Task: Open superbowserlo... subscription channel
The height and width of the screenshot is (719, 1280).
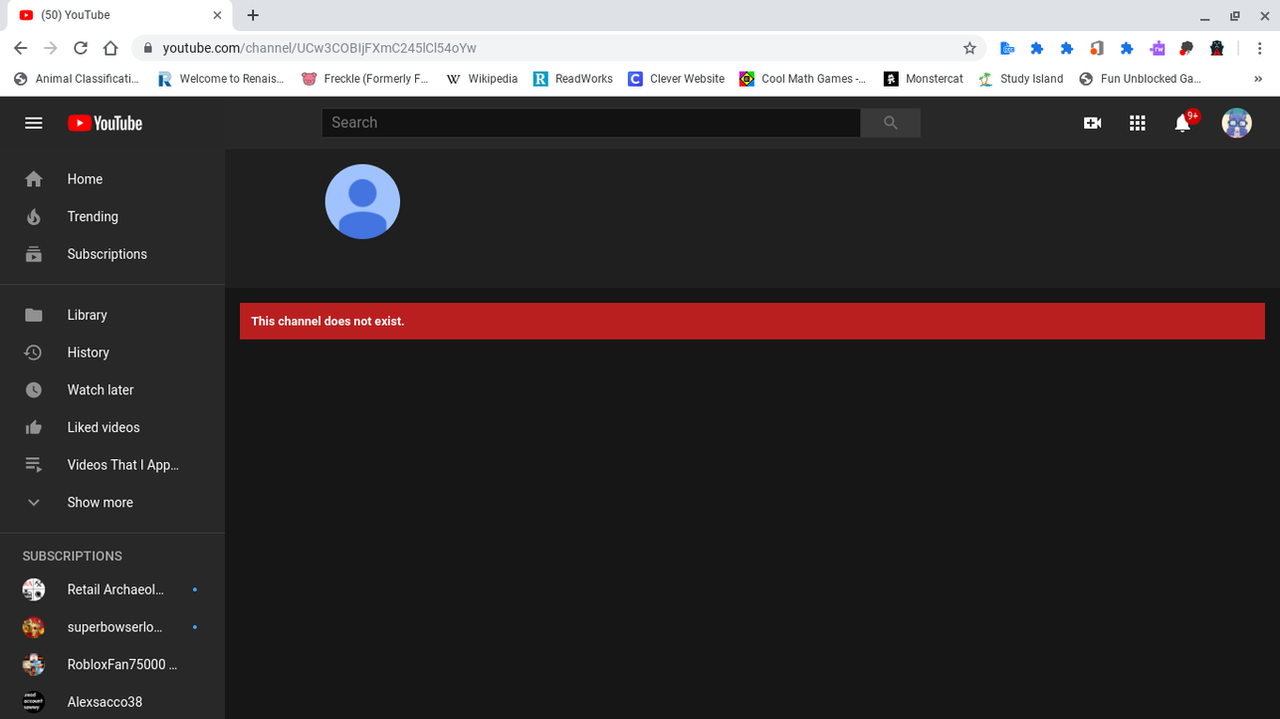Action: [x=112, y=627]
